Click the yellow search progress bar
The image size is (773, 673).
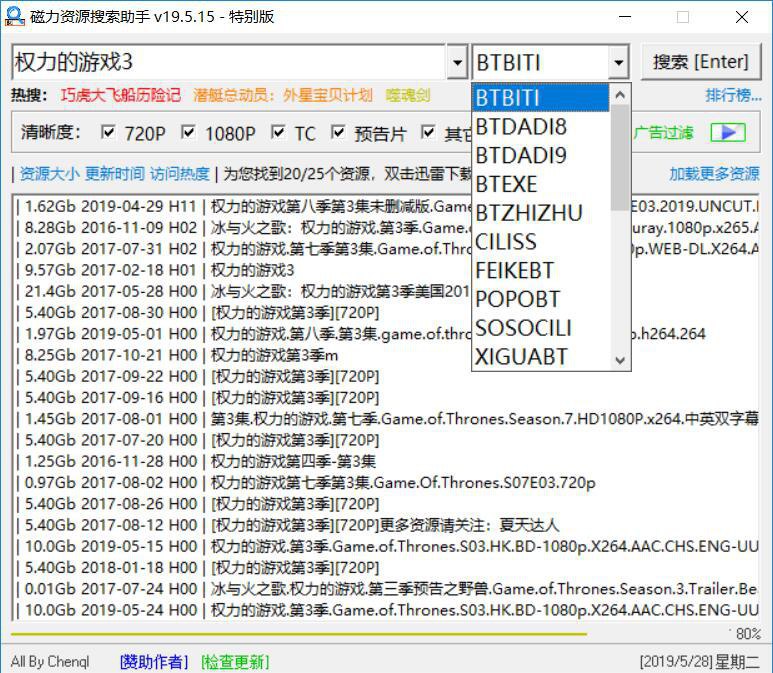click(299, 634)
